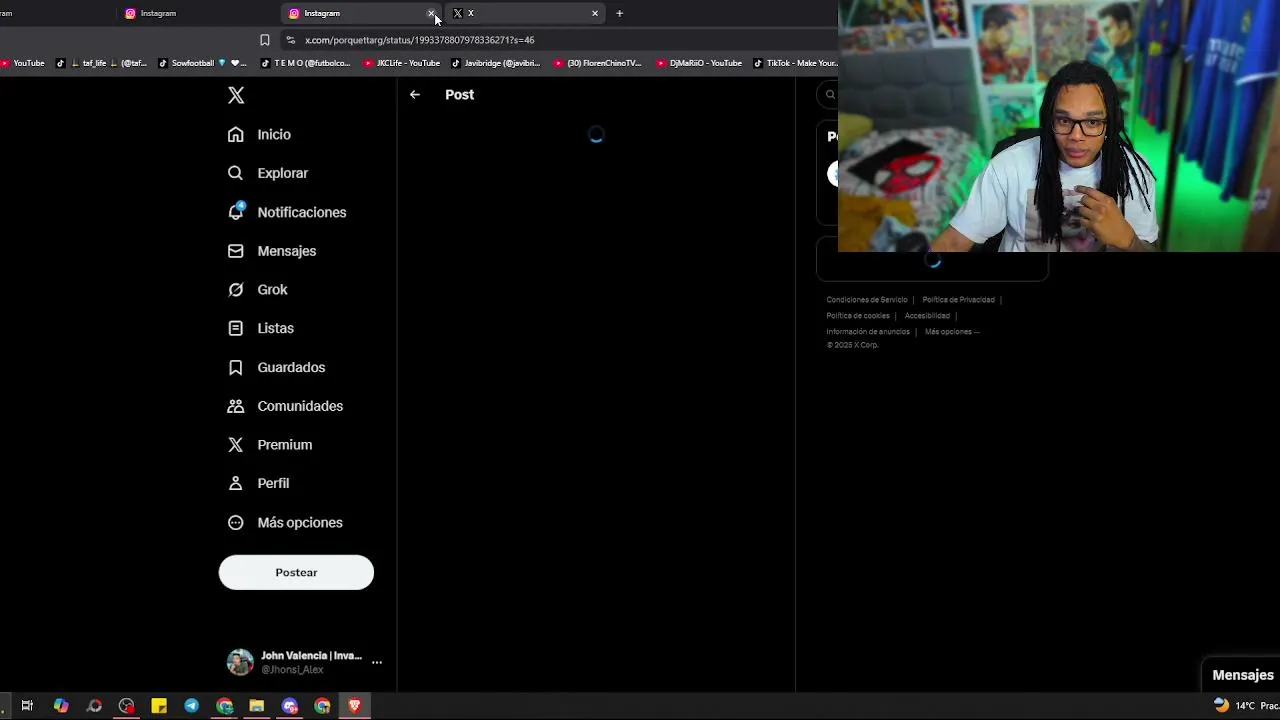The height and width of the screenshot is (720, 1280).
Task: Click the bookmark icon beside address bar
Action: pos(264,40)
